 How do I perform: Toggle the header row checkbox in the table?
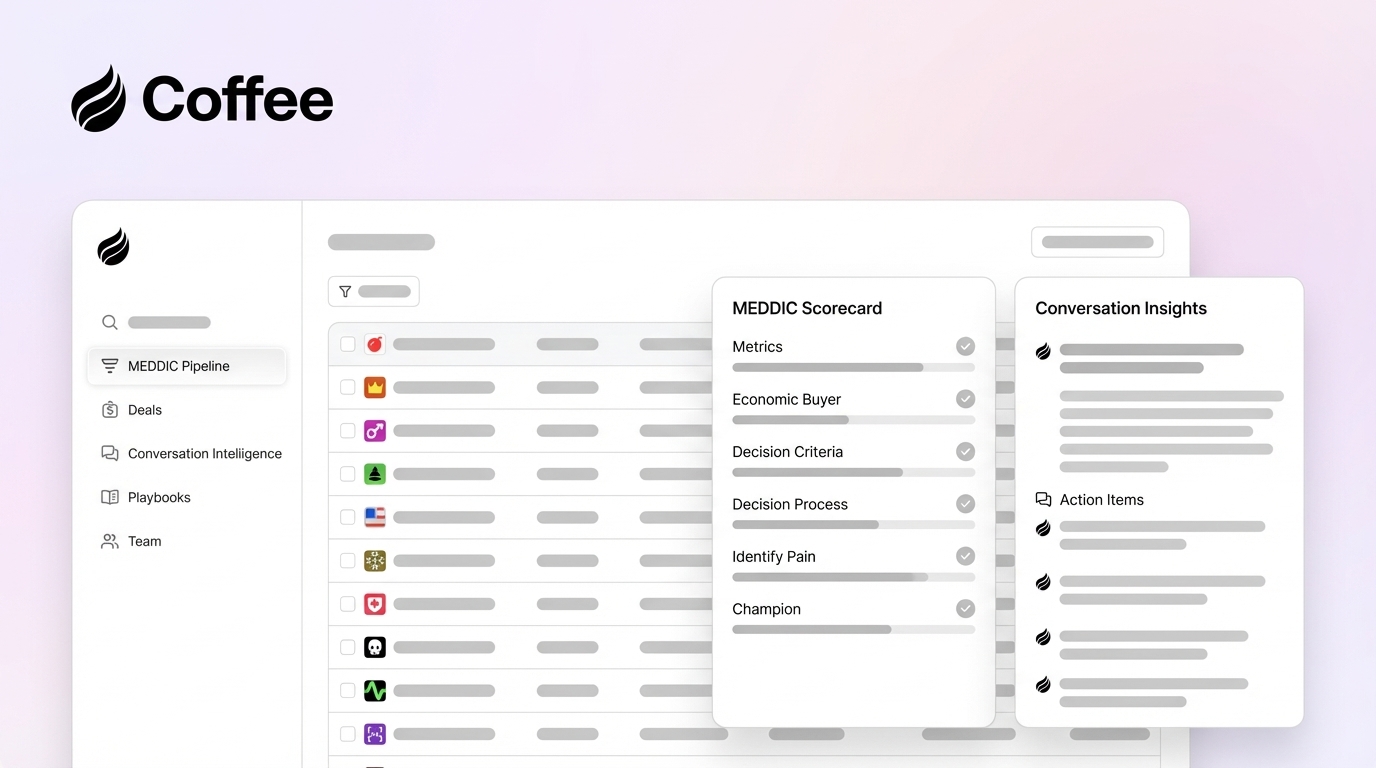click(348, 344)
